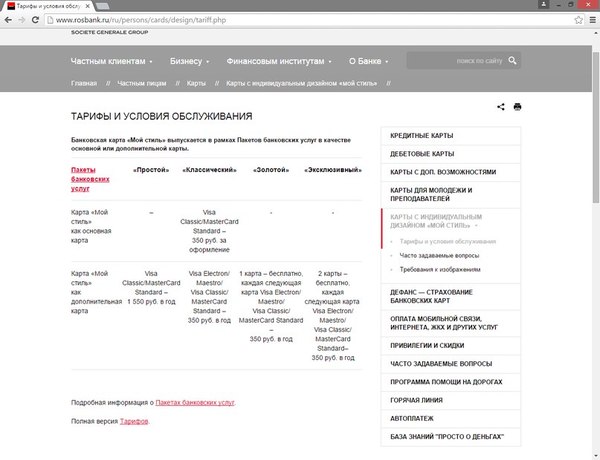
Task: Expand the О Банке menu
Action: 368,61
